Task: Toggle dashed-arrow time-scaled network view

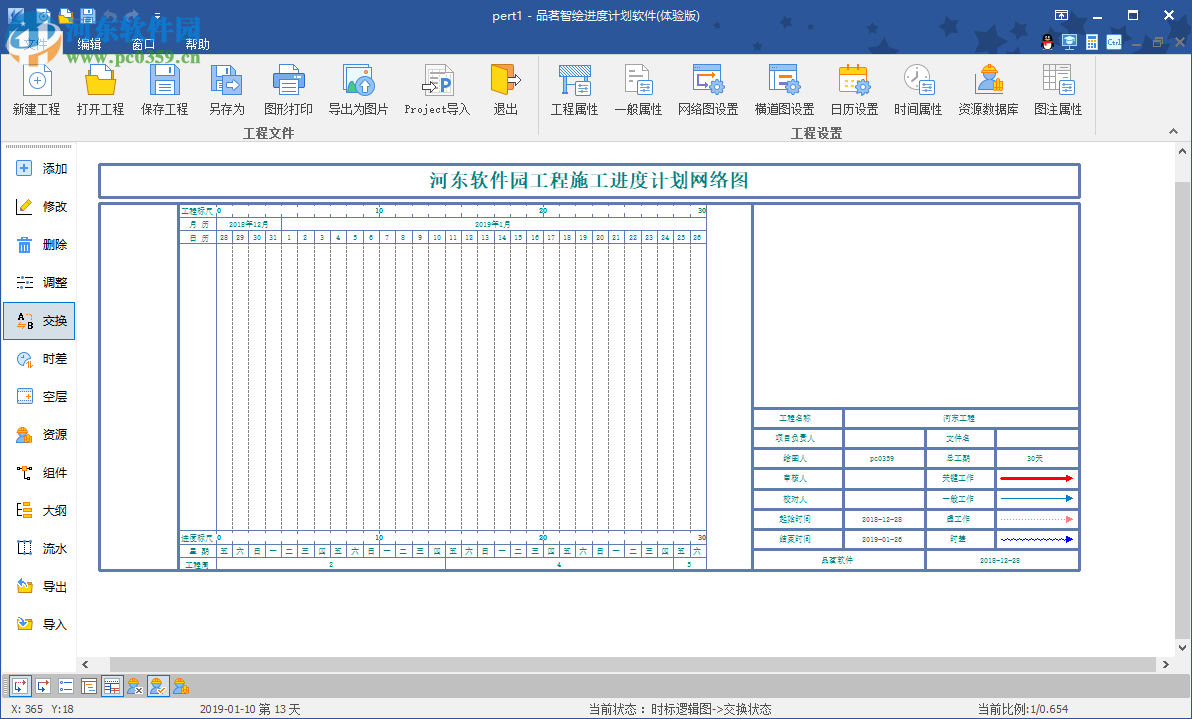Action: click(21, 686)
